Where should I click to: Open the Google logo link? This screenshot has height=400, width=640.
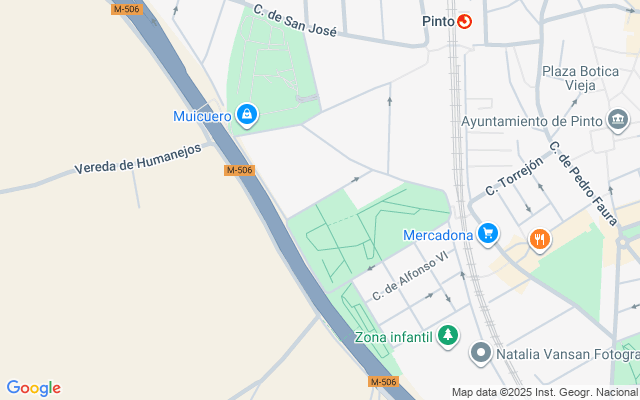(34, 388)
